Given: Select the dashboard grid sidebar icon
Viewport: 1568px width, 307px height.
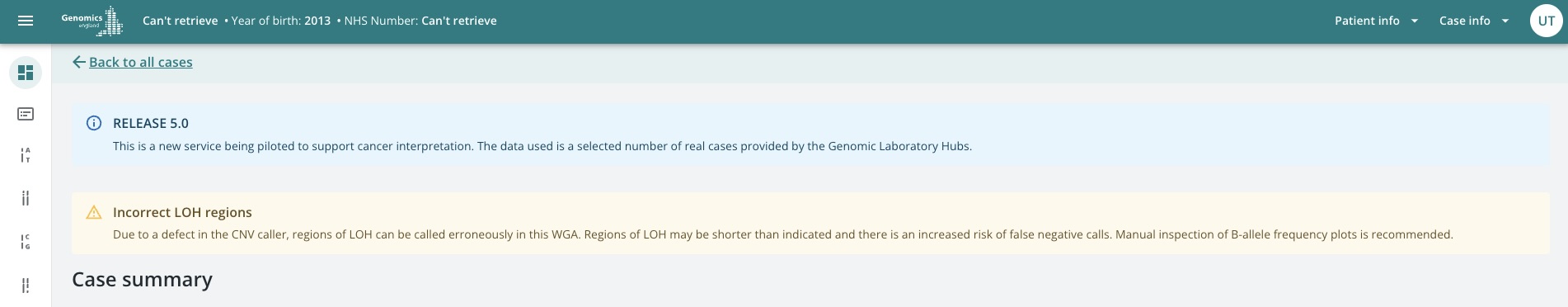Looking at the screenshot, I should click(26, 73).
